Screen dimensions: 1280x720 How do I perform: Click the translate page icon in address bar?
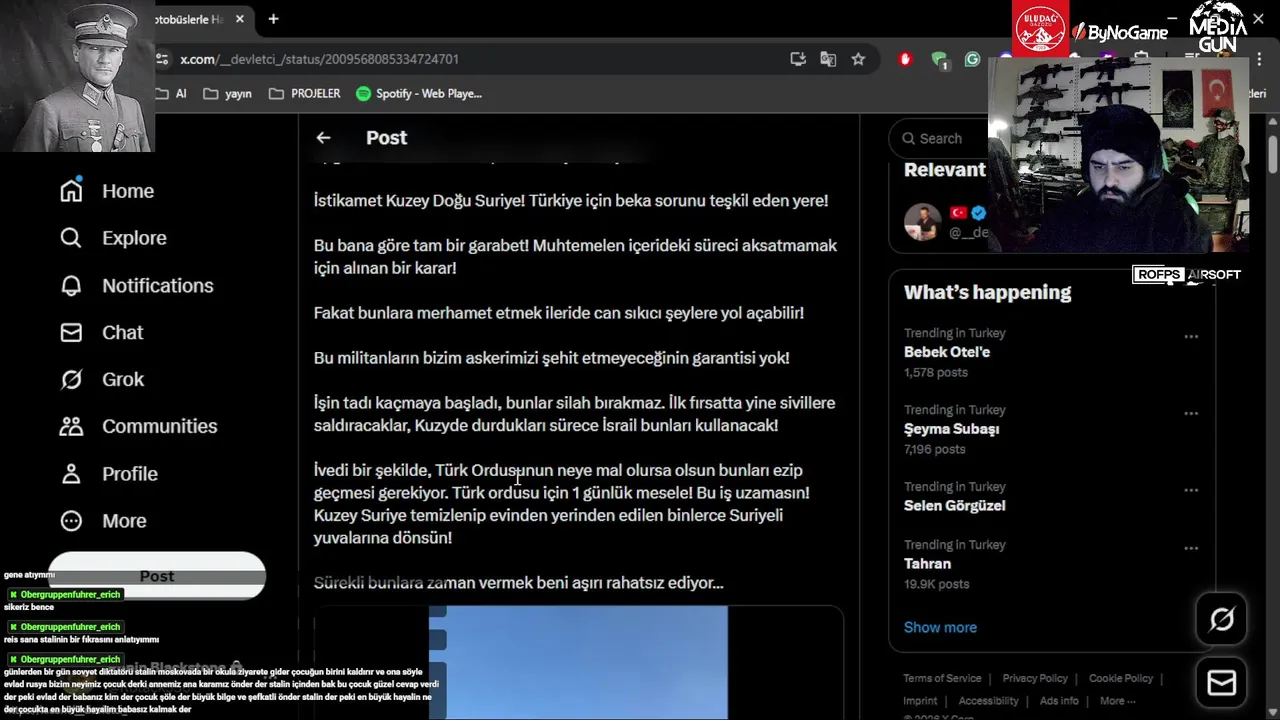(828, 59)
